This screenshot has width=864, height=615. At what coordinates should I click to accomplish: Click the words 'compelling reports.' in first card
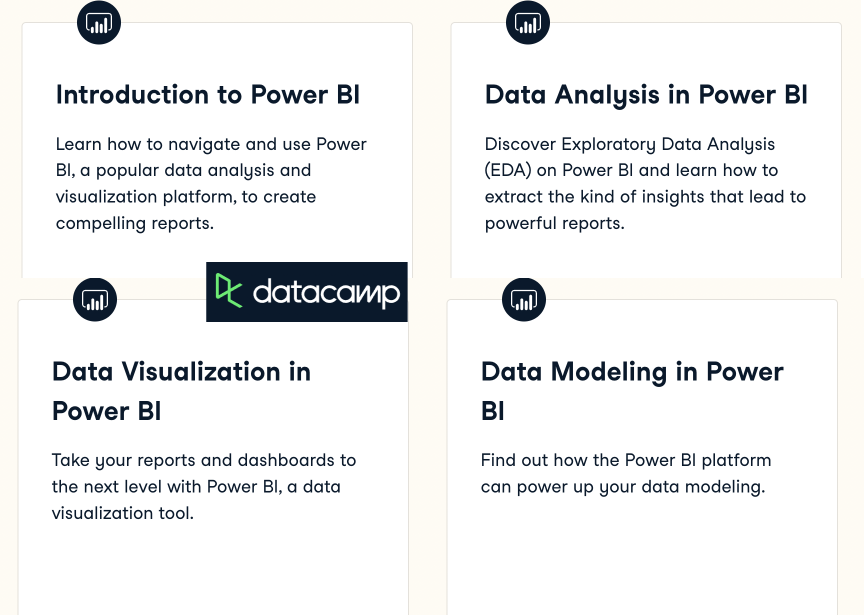134,224
